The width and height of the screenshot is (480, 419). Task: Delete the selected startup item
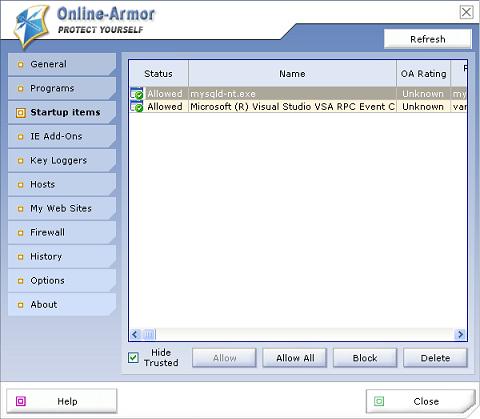pos(435,358)
